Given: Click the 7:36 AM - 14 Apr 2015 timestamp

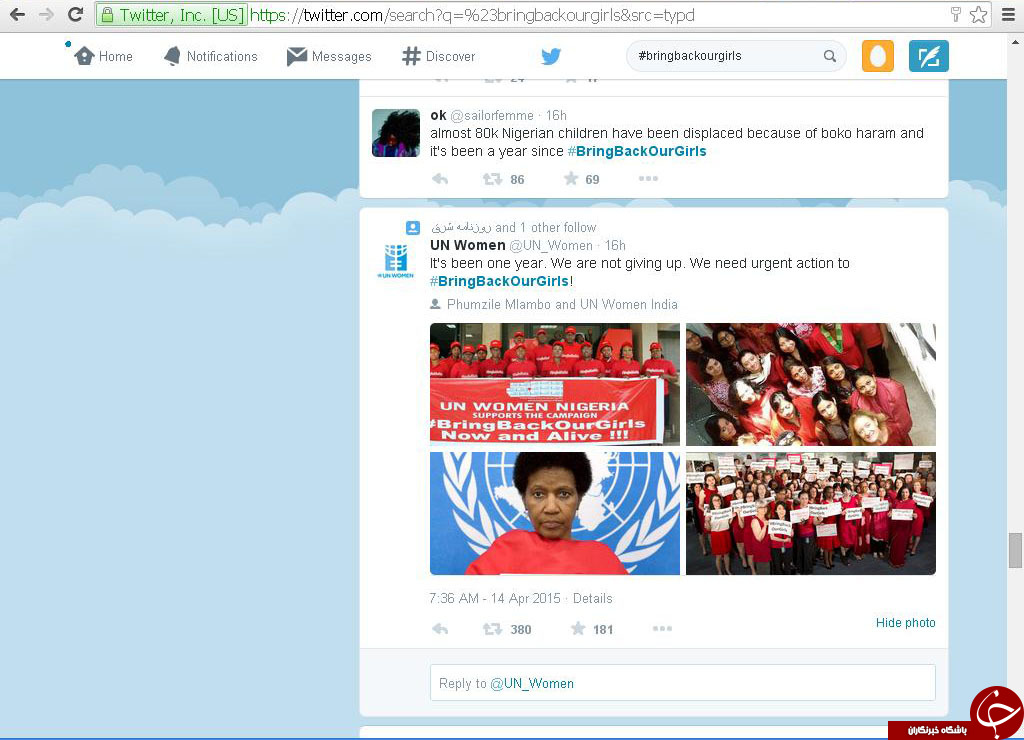Looking at the screenshot, I should tap(494, 598).
